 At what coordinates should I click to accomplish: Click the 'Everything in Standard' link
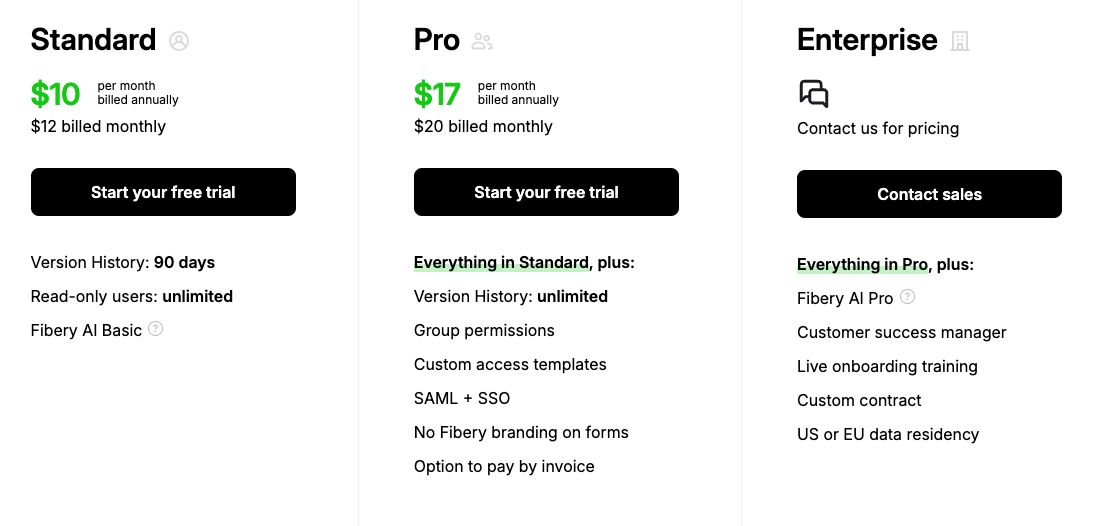point(501,263)
